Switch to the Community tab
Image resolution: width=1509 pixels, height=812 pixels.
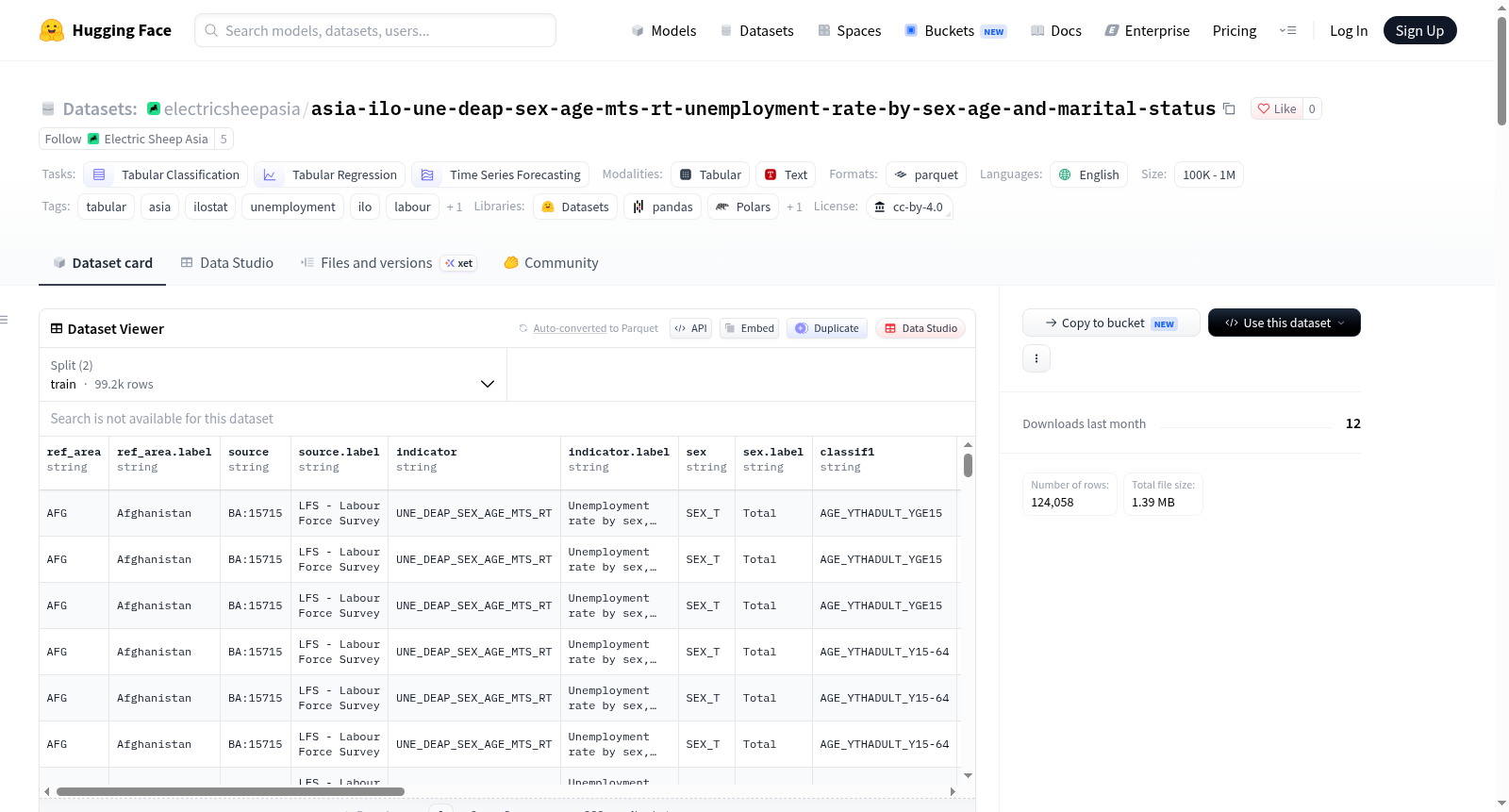click(x=552, y=263)
